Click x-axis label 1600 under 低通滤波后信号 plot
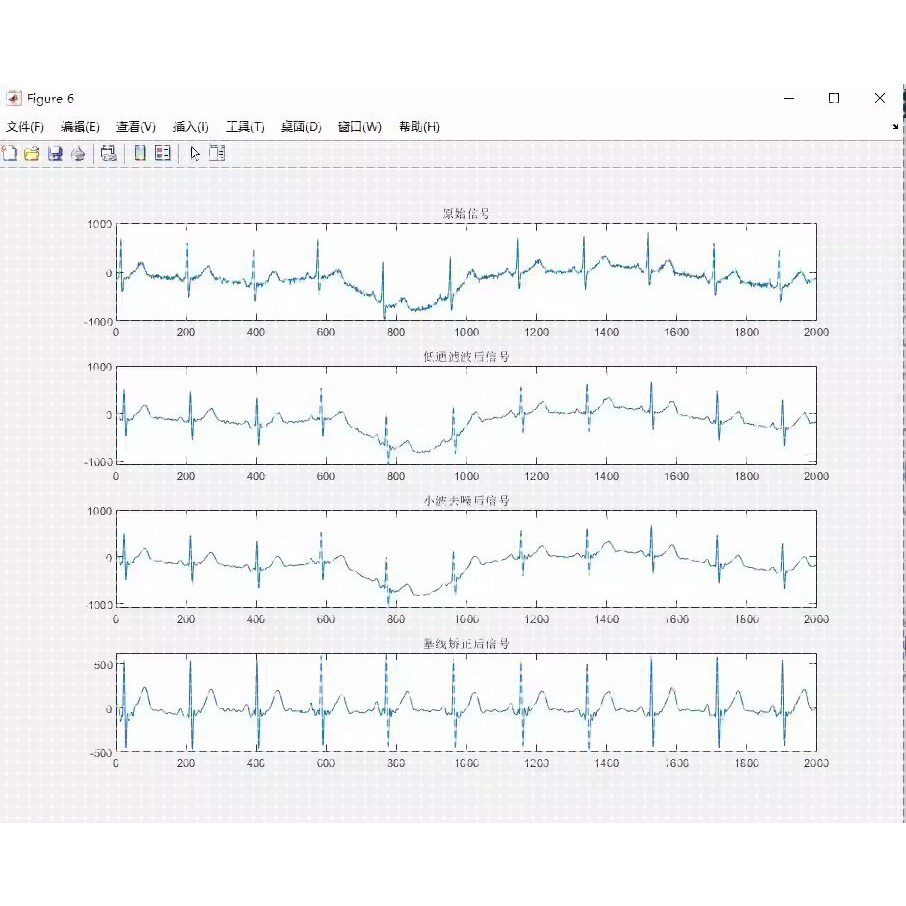The image size is (906, 906). pos(677,476)
